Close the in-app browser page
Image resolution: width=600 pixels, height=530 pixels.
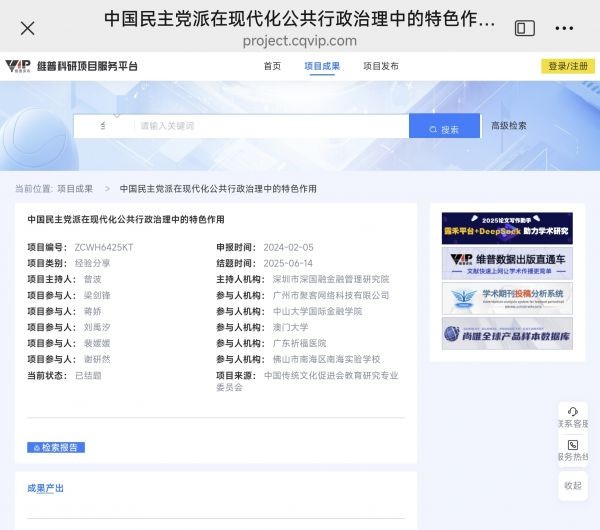click(x=28, y=28)
